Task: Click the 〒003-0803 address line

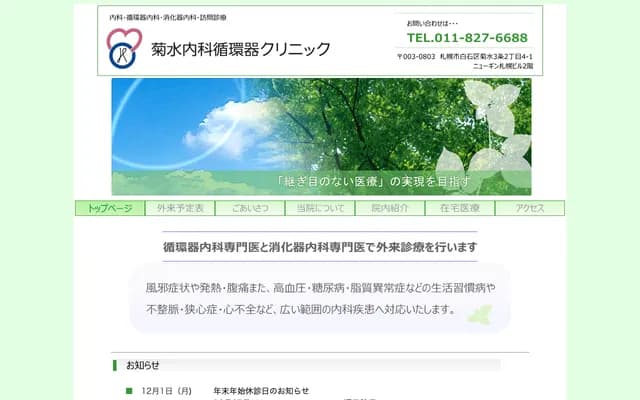Action: [464, 57]
